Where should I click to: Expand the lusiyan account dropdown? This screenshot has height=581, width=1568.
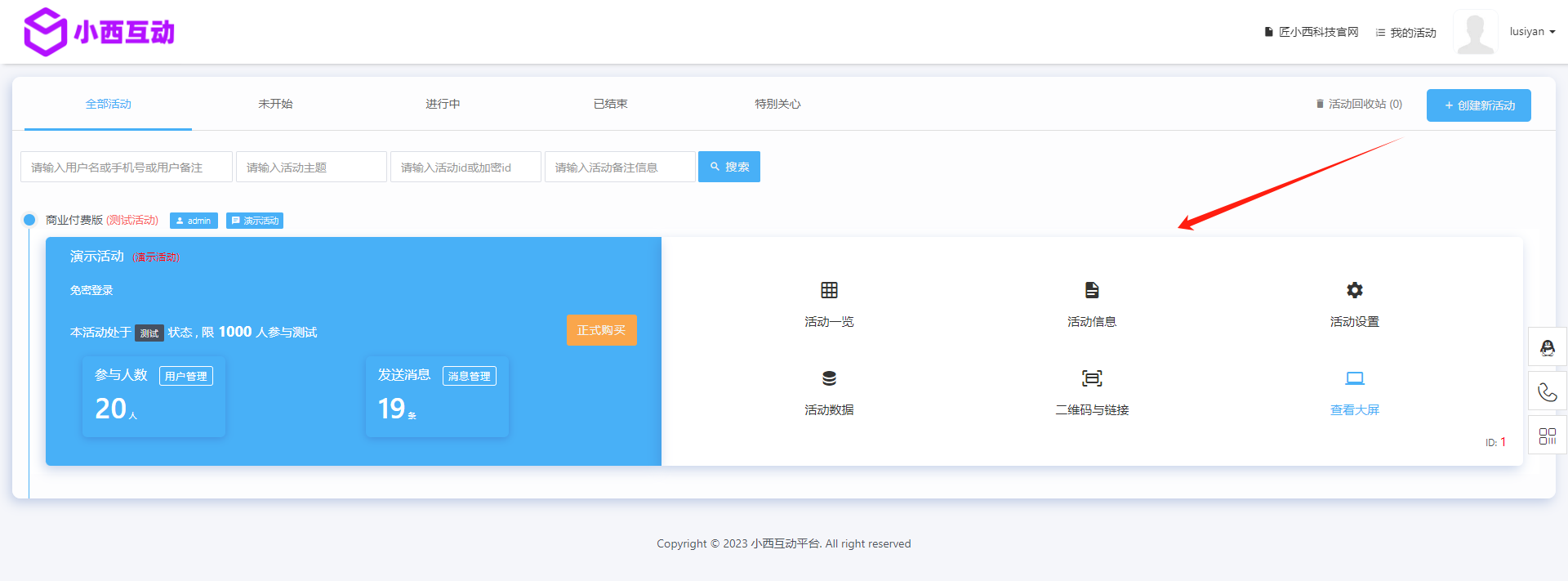click(x=1532, y=32)
